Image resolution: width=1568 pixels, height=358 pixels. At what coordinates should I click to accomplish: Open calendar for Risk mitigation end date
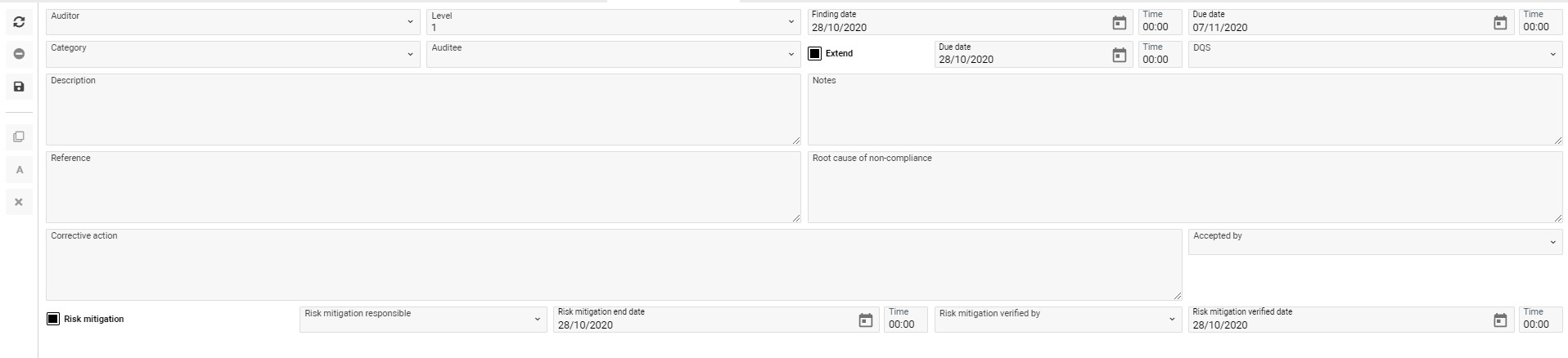(865, 320)
